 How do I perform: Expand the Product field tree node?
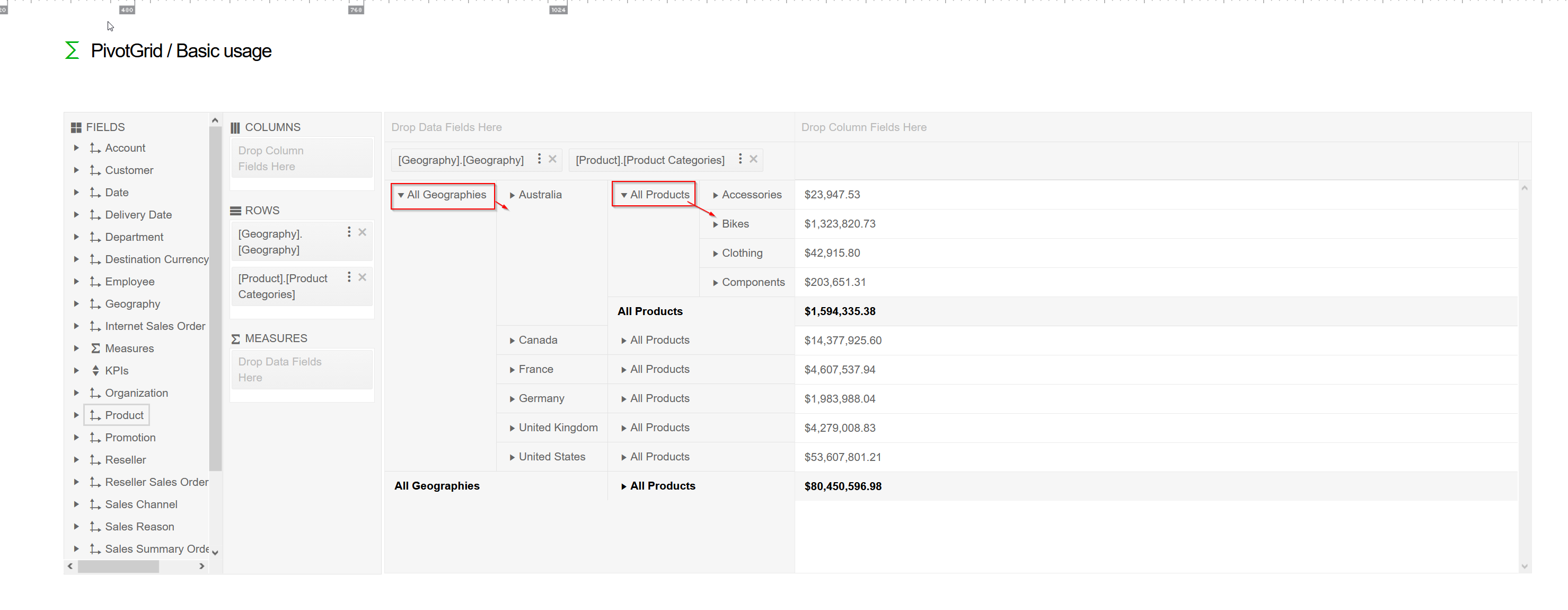tap(76, 415)
